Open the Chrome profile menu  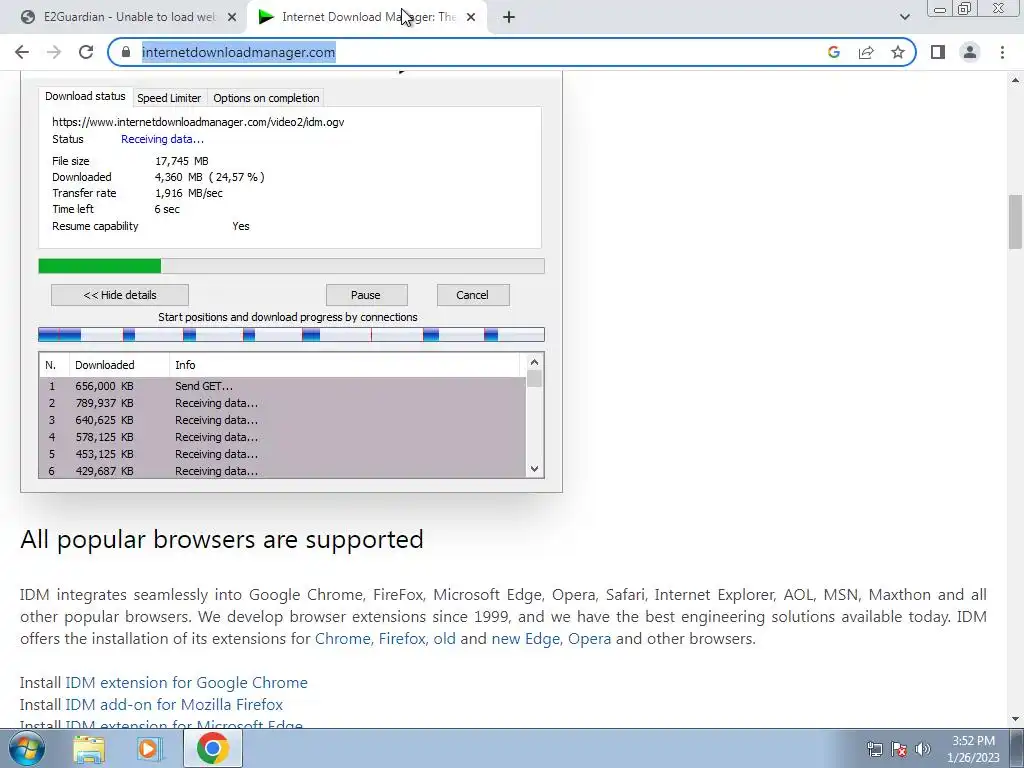tap(970, 52)
